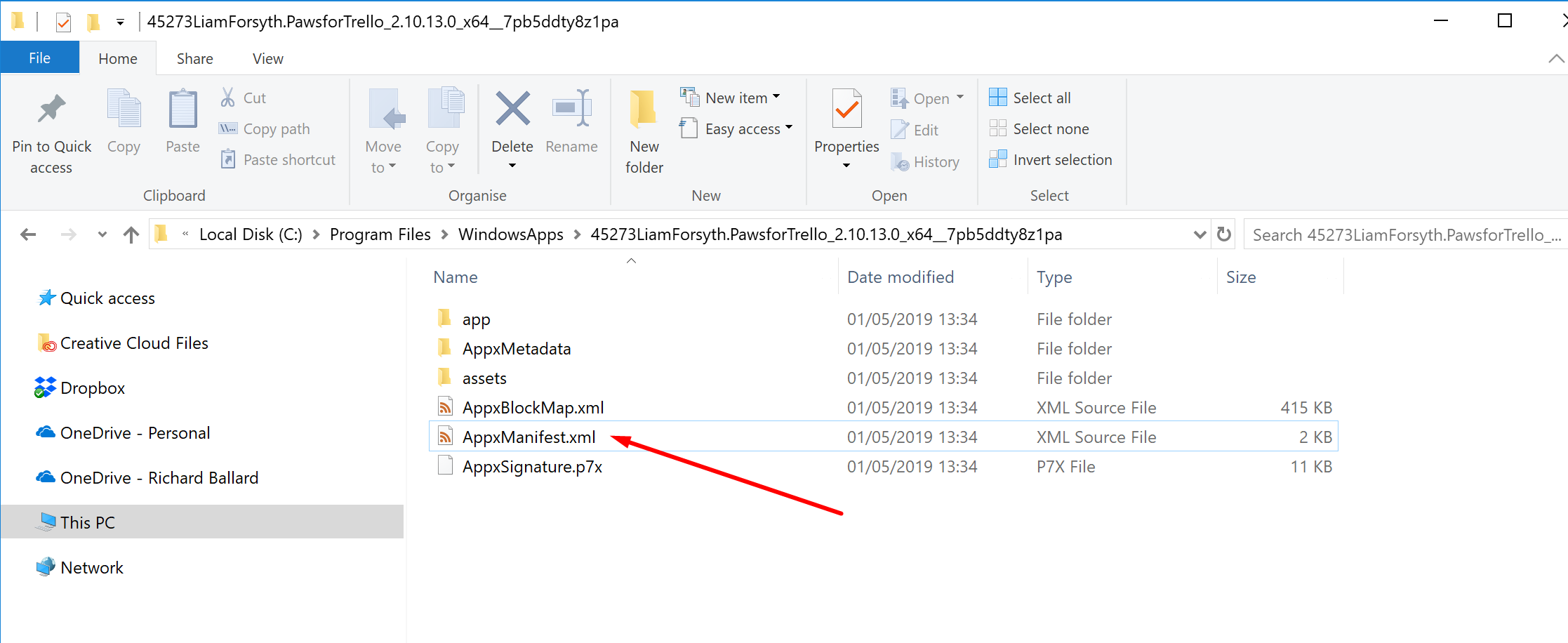The height and width of the screenshot is (643, 1568).
Task: Go to Program Files in breadcrumb
Action: coord(380,234)
